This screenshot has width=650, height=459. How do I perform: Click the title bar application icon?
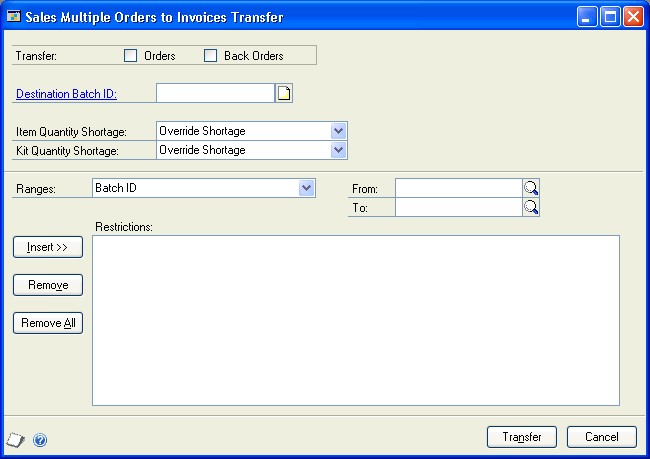[13, 16]
